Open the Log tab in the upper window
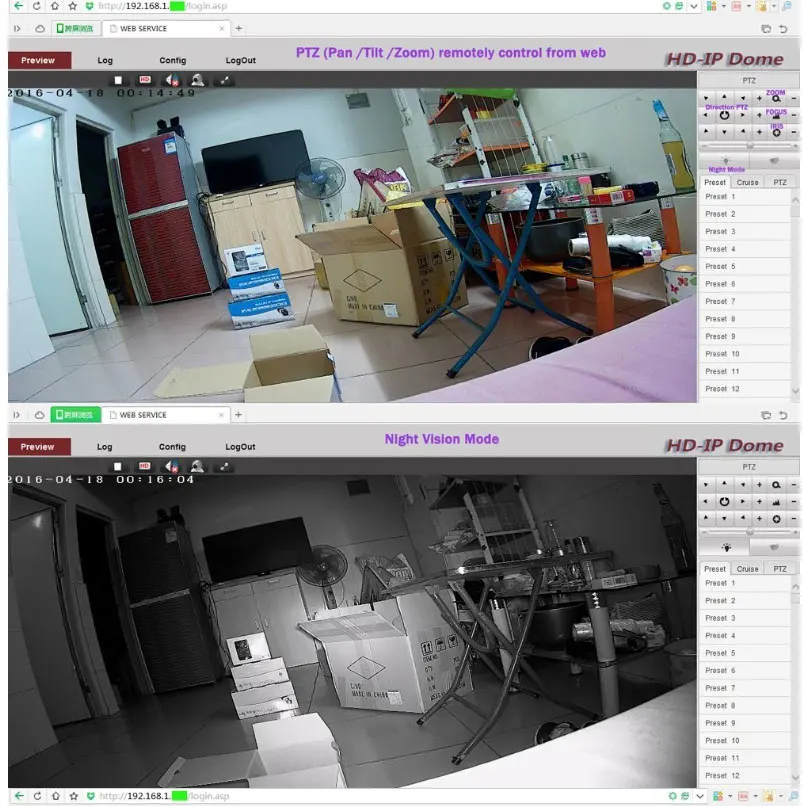Viewport: 812px width, 806px height. pyautogui.click(x=105, y=60)
